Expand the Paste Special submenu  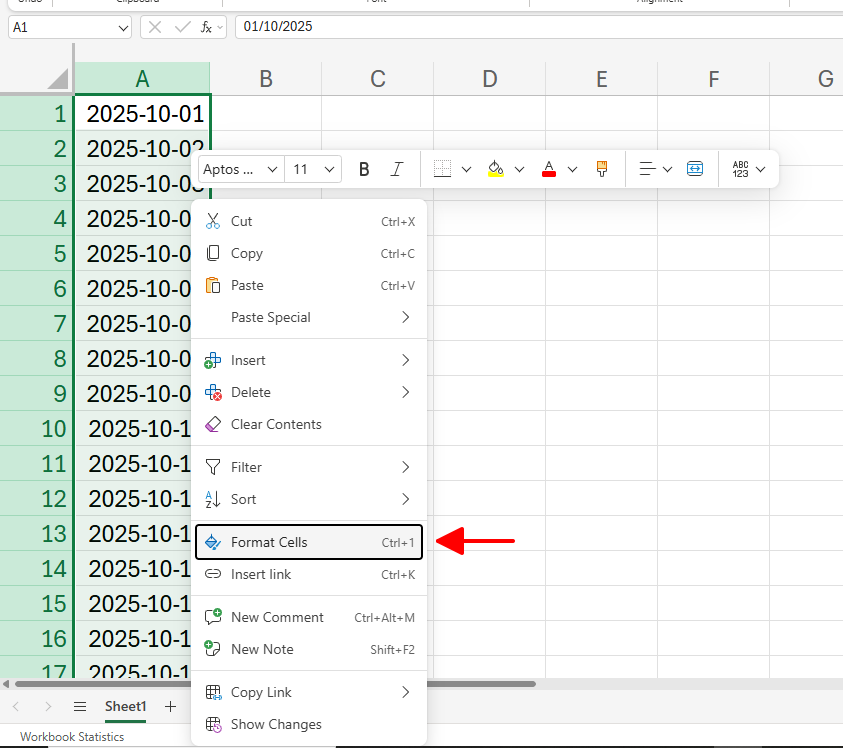pos(309,317)
